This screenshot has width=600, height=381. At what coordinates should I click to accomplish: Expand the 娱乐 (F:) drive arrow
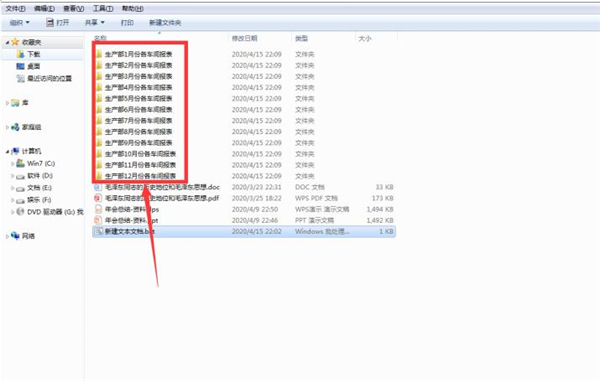[13, 200]
